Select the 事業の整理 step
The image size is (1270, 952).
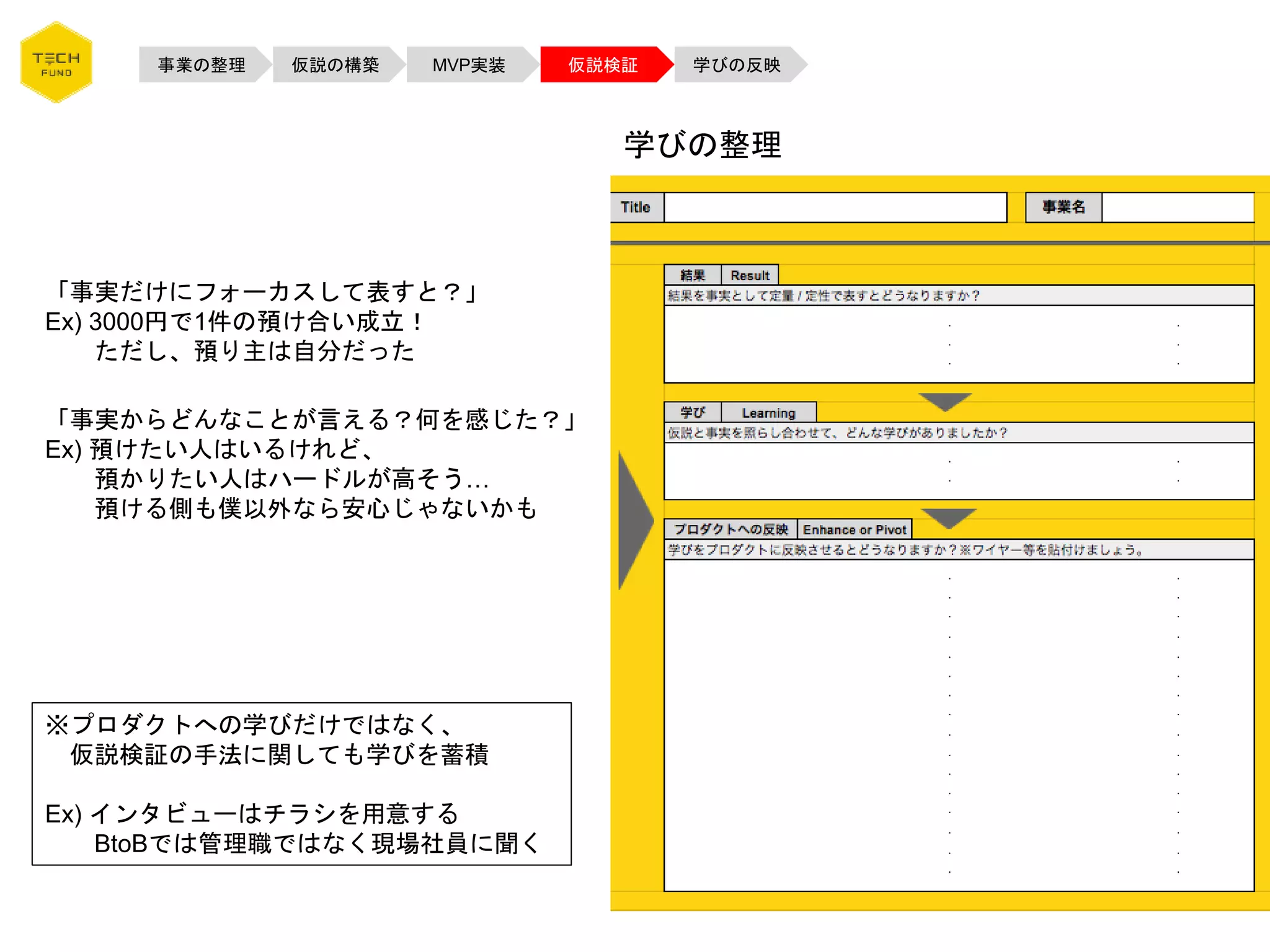(202, 64)
